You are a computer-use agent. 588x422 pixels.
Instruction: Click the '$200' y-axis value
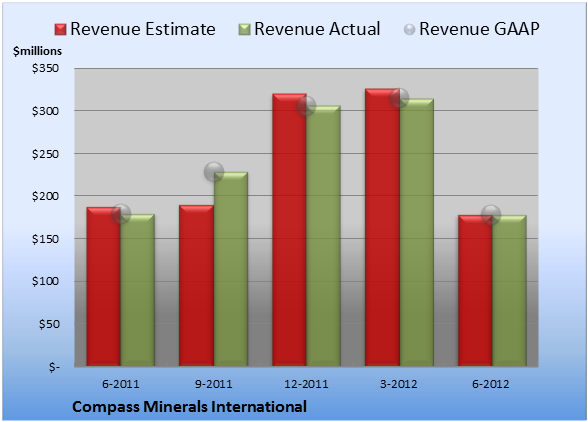[45, 196]
